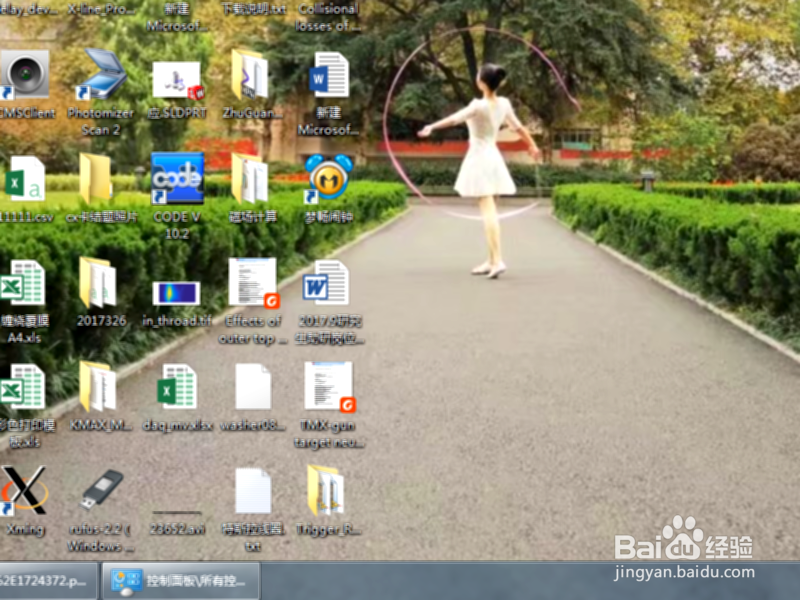Activate the 62E1724372 taskbar item

click(x=45, y=580)
